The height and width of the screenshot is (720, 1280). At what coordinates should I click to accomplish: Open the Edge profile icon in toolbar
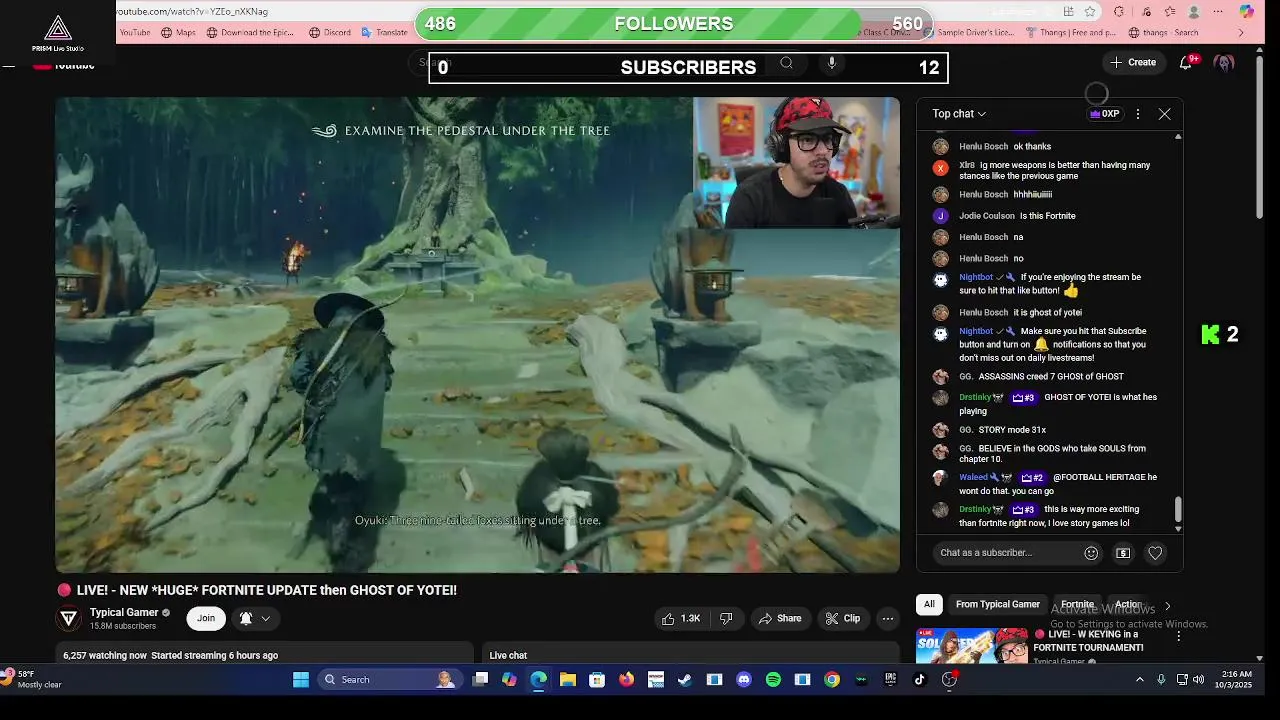tap(1194, 12)
